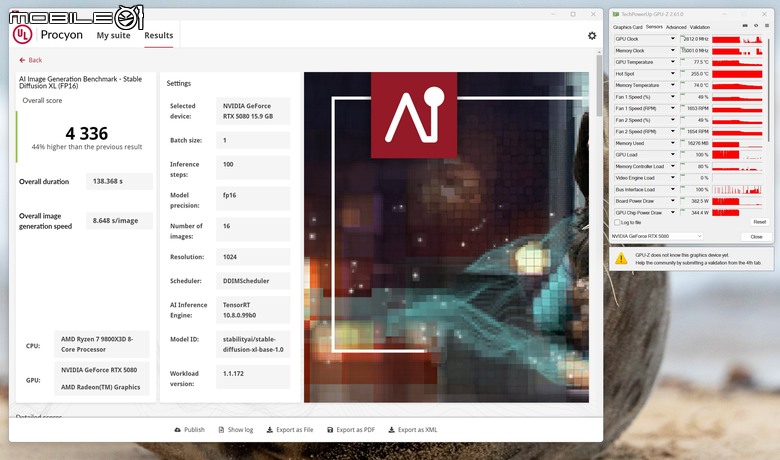Open Video Engine Load dropdown
The image size is (780, 460).
click(673, 178)
